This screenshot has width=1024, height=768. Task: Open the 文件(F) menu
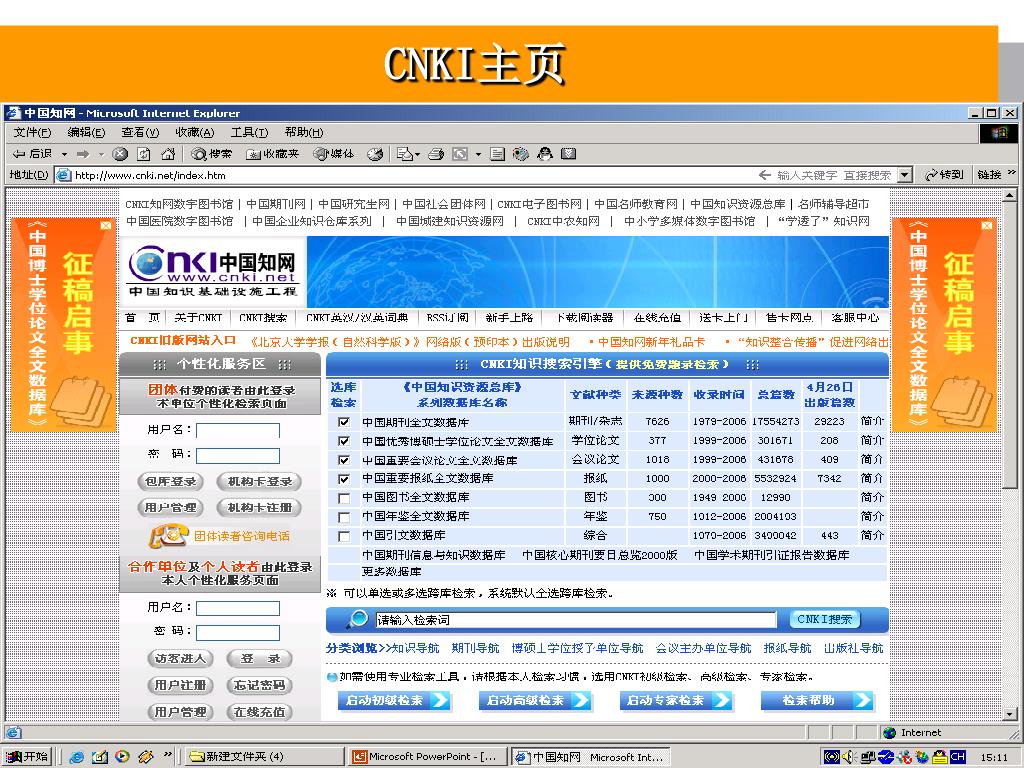32,133
